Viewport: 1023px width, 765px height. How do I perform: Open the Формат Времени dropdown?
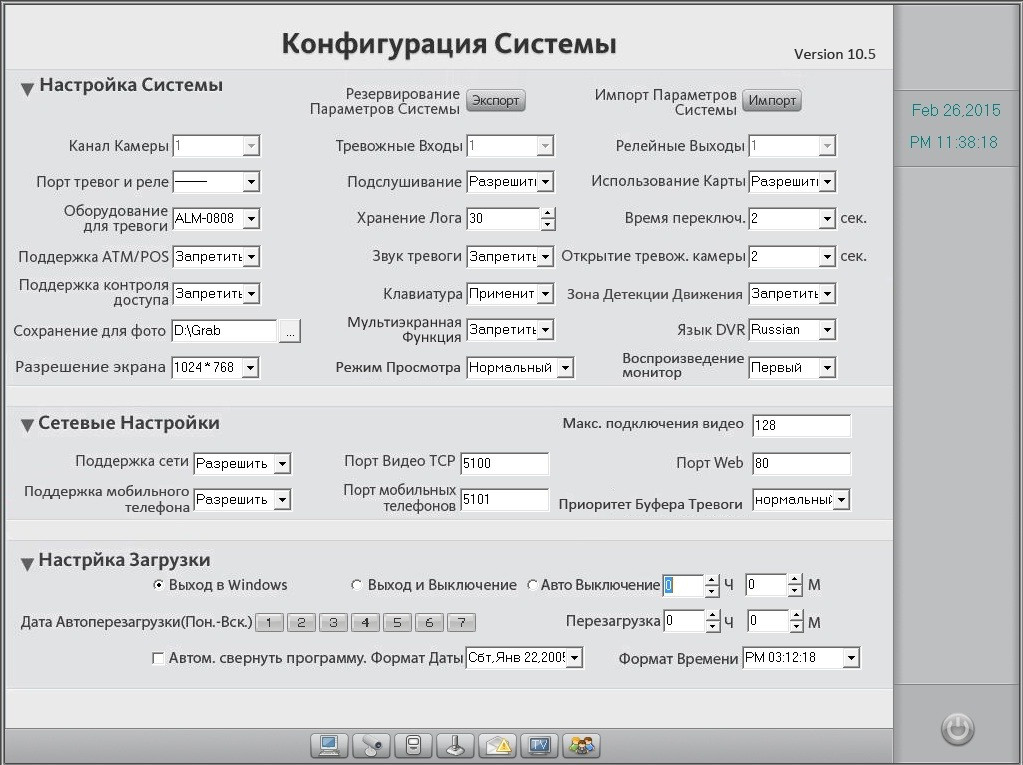(851, 658)
